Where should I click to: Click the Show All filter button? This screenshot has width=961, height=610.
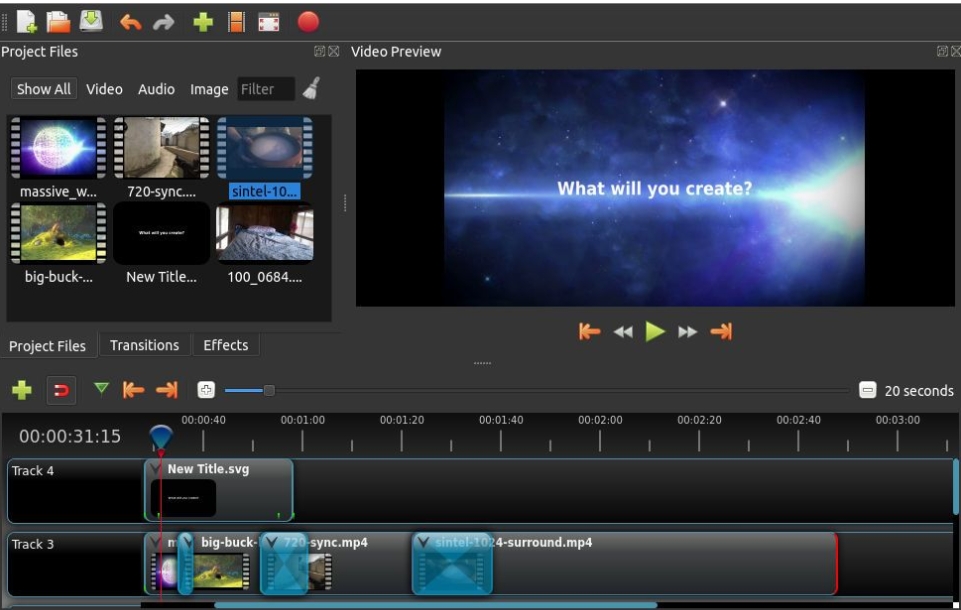[44, 89]
